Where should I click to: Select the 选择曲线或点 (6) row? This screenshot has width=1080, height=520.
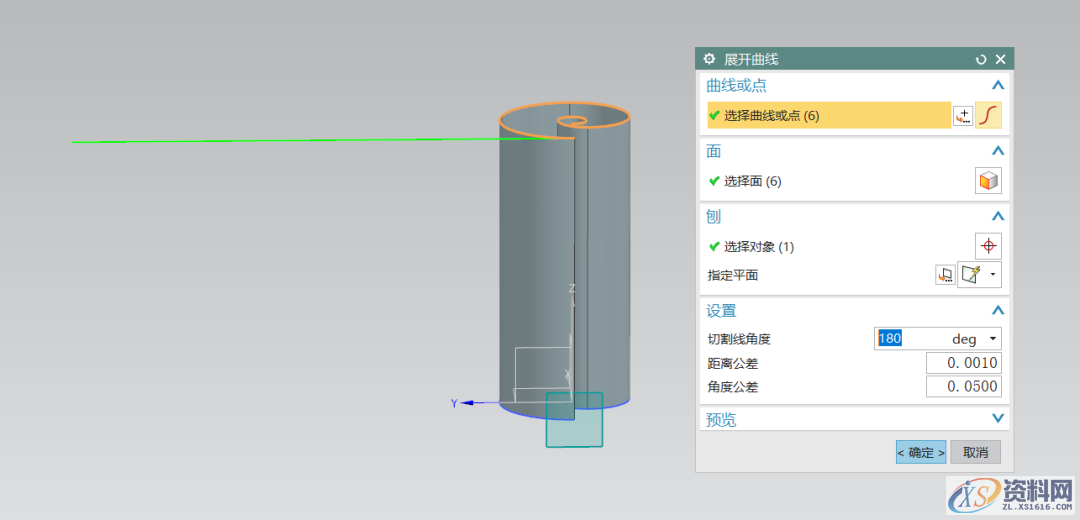pyautogui.click(x=828, y=116)
